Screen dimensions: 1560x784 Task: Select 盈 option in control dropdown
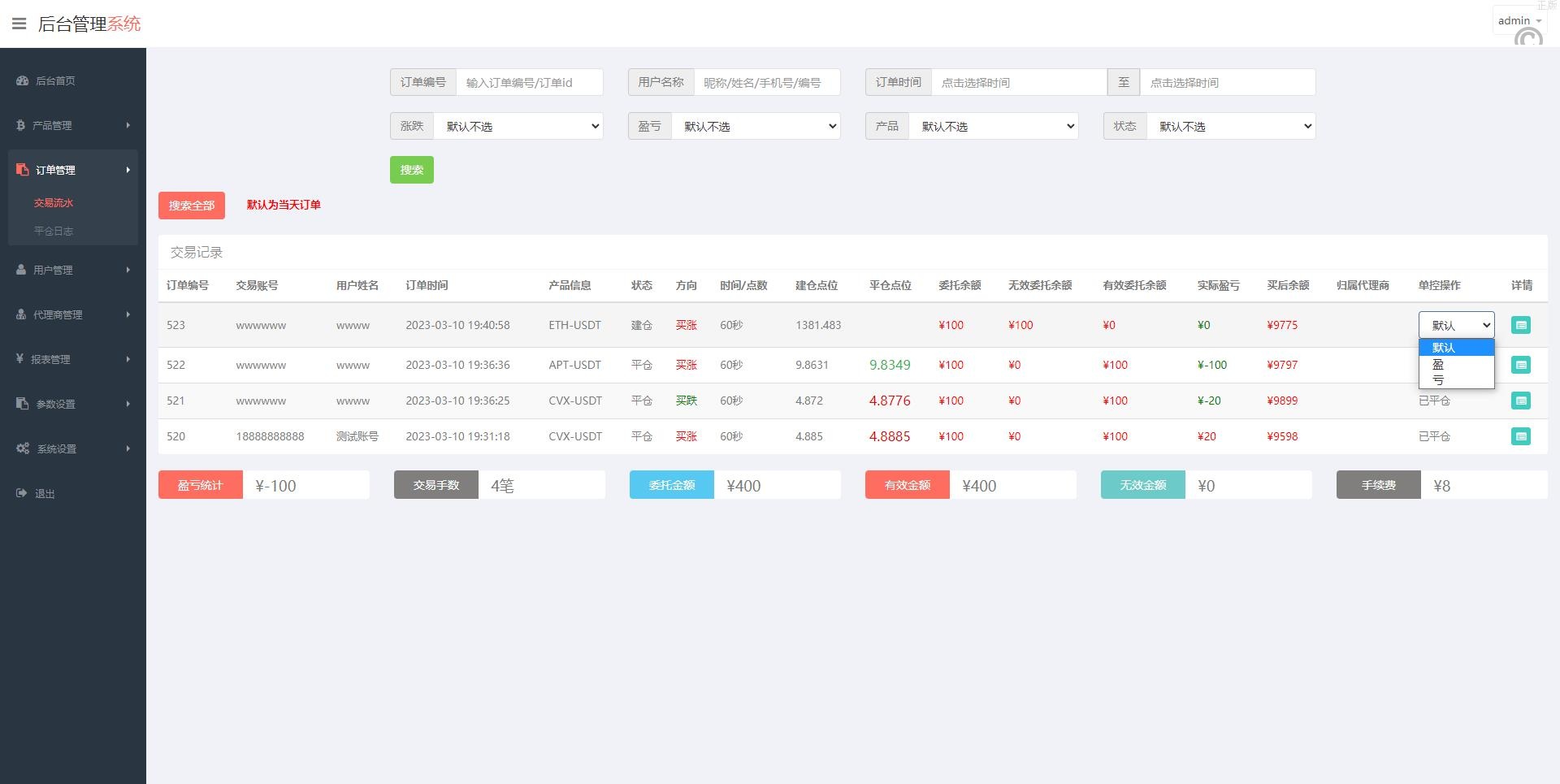tap(1438, 365)
